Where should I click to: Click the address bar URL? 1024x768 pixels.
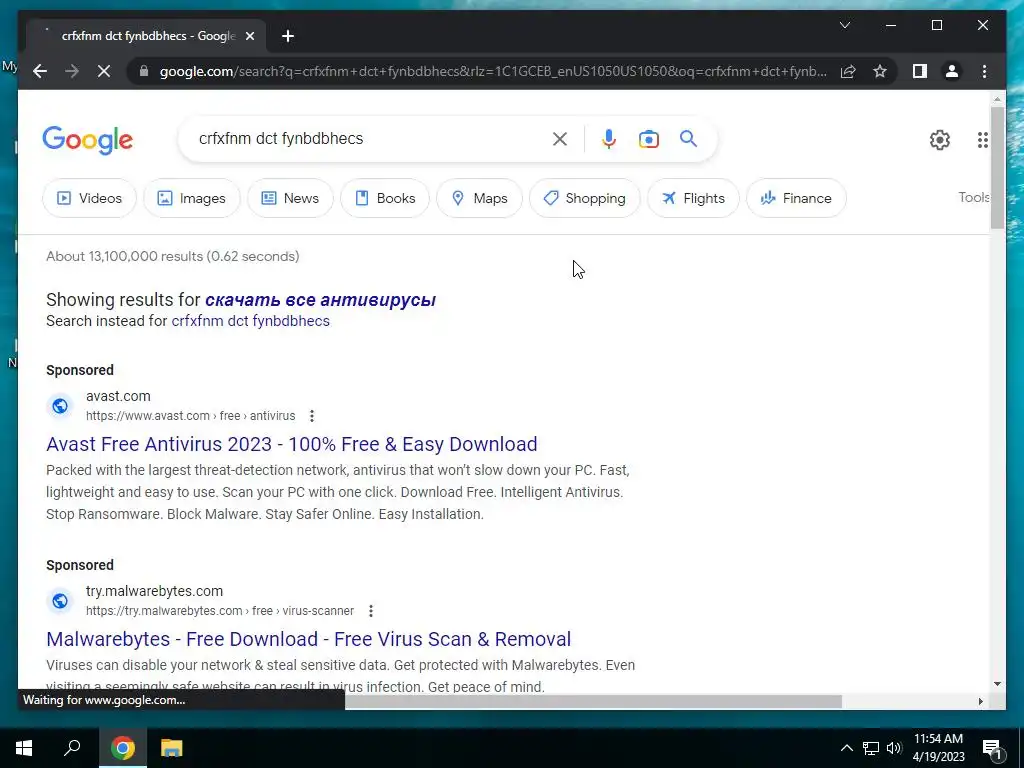click(493, 71)
